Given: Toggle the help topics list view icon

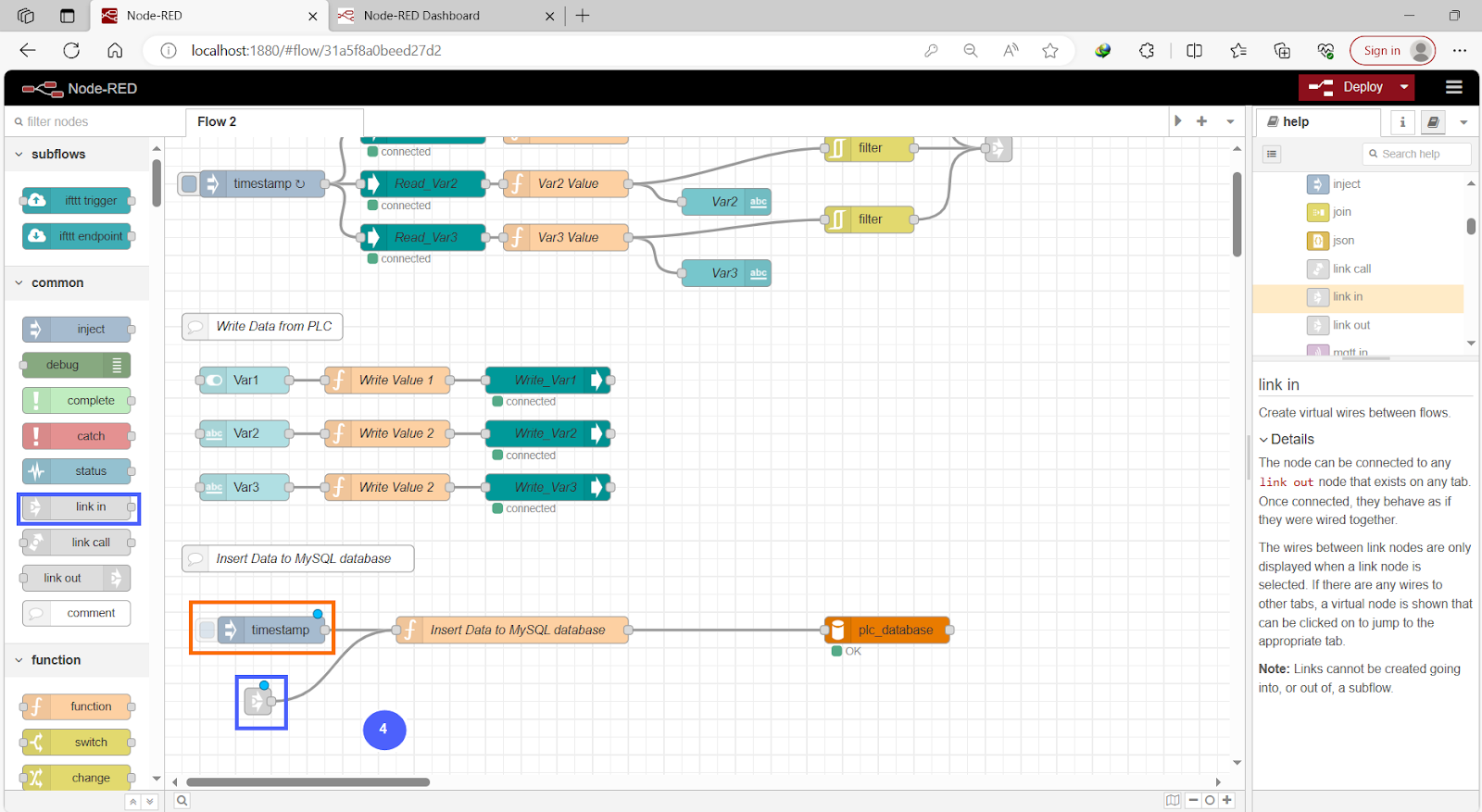Looking at the screenshot, I should (x=1272, y=154).
